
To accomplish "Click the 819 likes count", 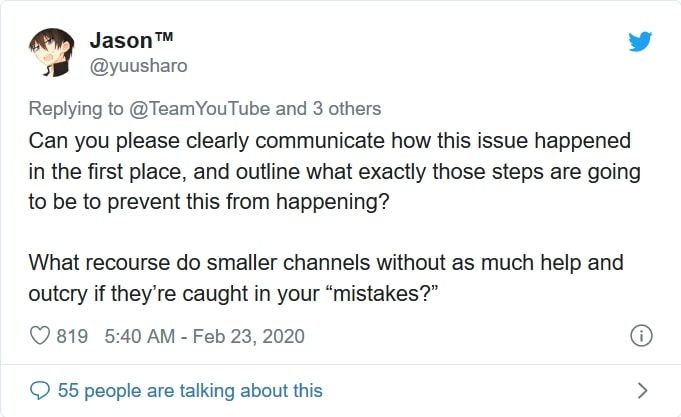I will pyautogui.click(x=72, y=336).
